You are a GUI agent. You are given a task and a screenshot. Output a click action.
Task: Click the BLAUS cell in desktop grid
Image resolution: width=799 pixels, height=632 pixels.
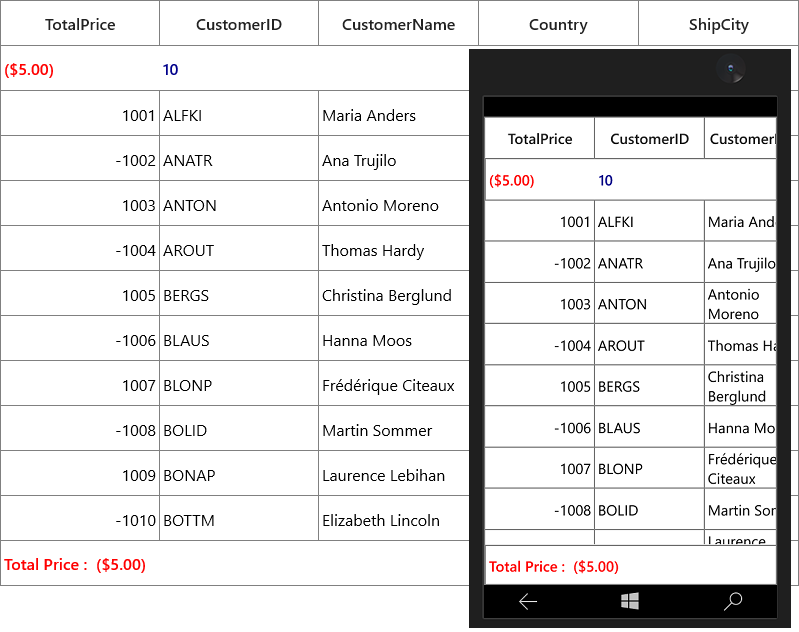pos(239,338)
